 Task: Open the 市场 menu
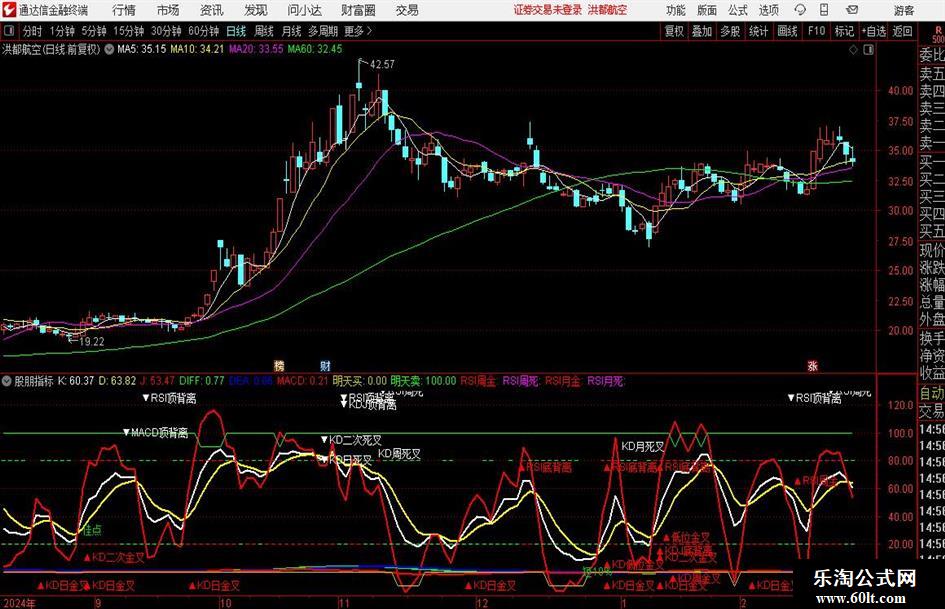click(168, 10)
